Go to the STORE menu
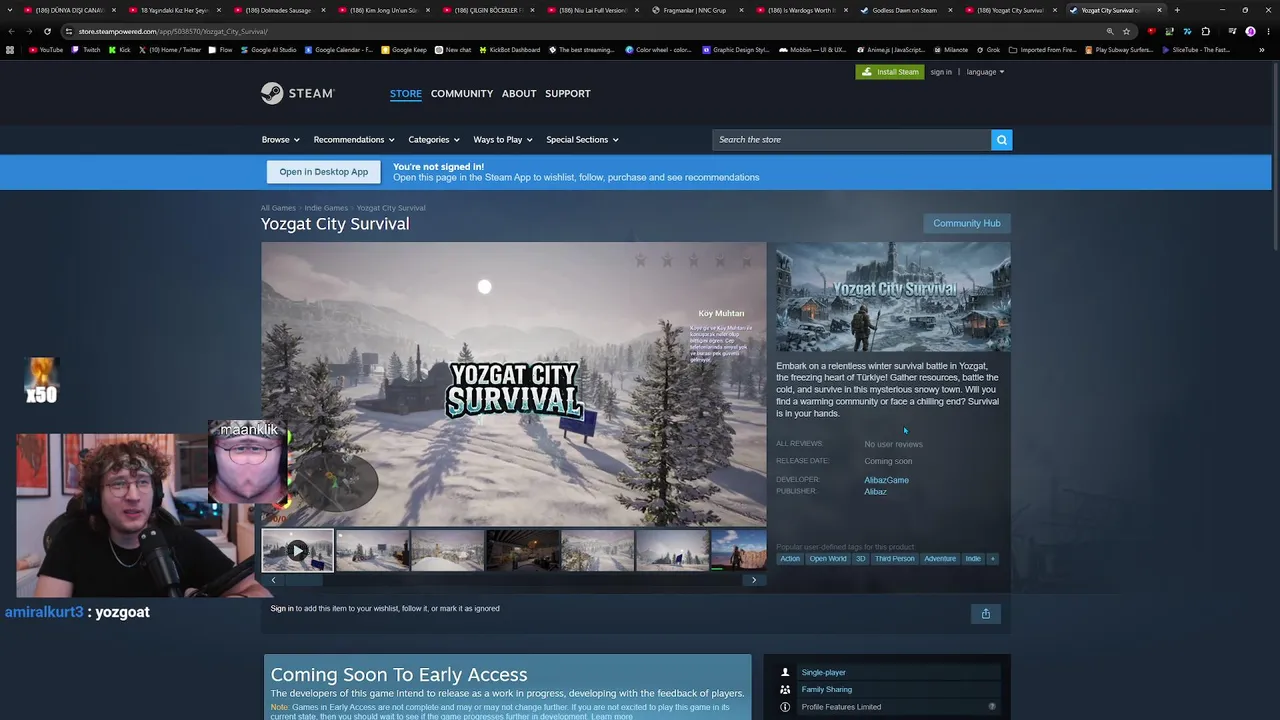This screenshot has width=1280, height=720. 406,94
